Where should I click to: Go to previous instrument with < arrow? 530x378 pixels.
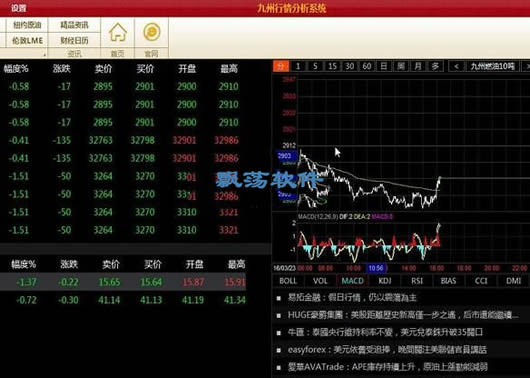tap(456, 66)
